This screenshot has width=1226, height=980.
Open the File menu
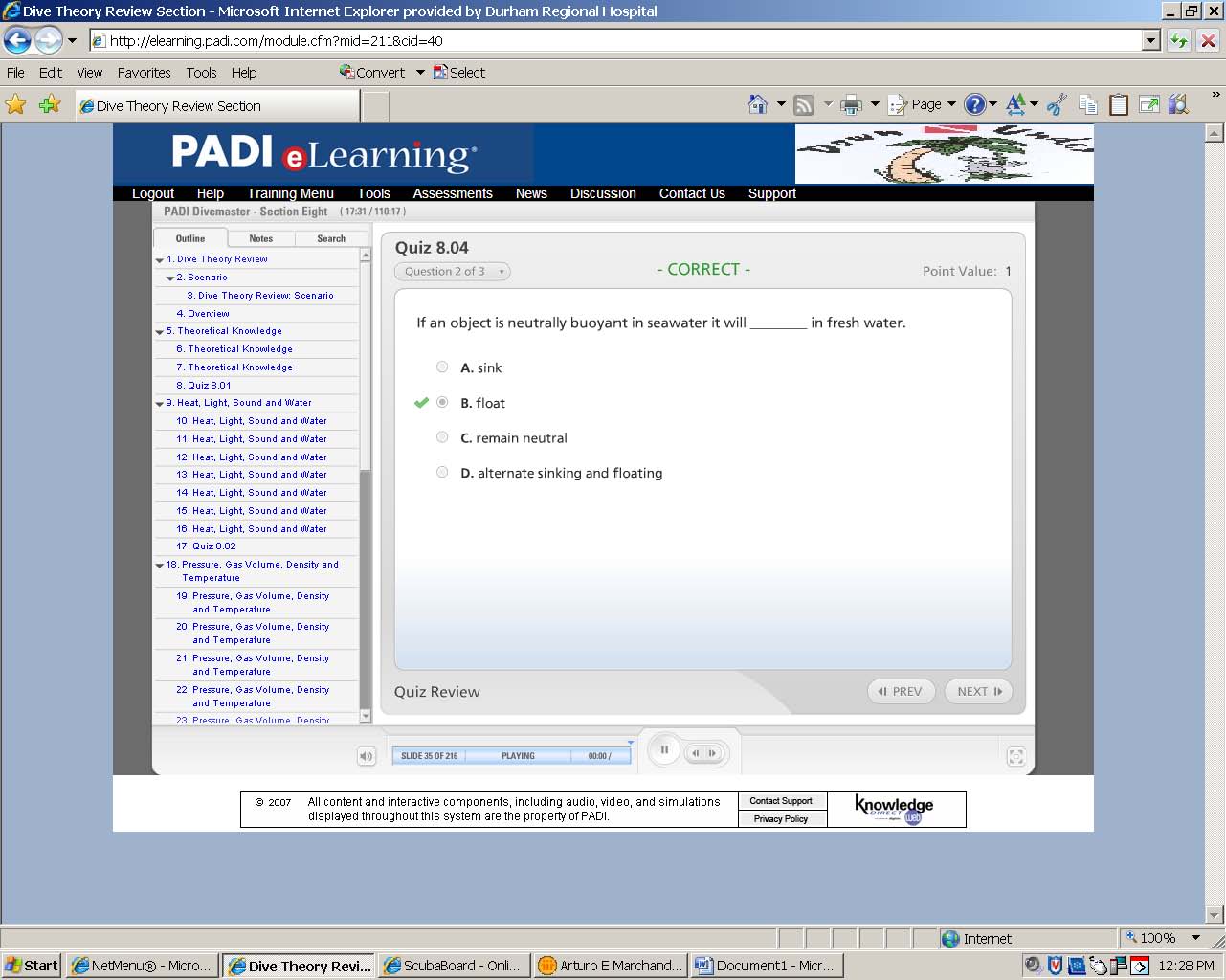(x=15, y=72)
